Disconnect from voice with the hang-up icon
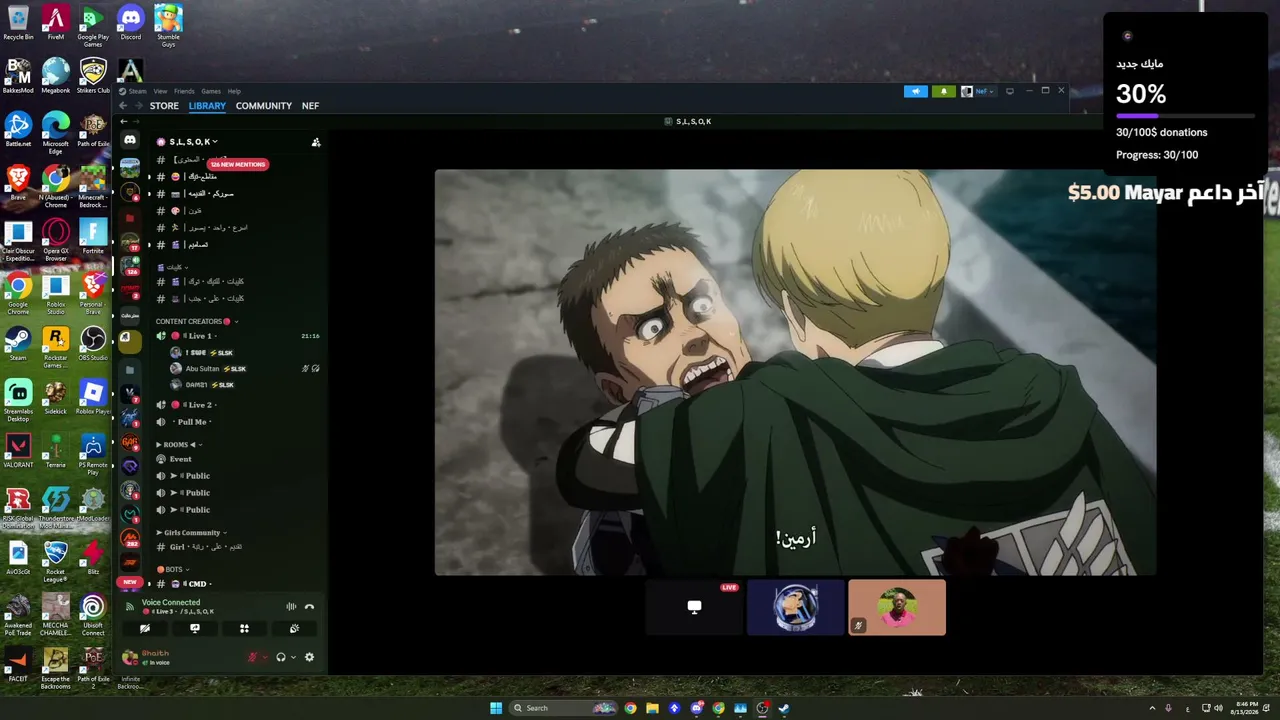Screen dimensions: 1280x720 [x=309, y=606]
